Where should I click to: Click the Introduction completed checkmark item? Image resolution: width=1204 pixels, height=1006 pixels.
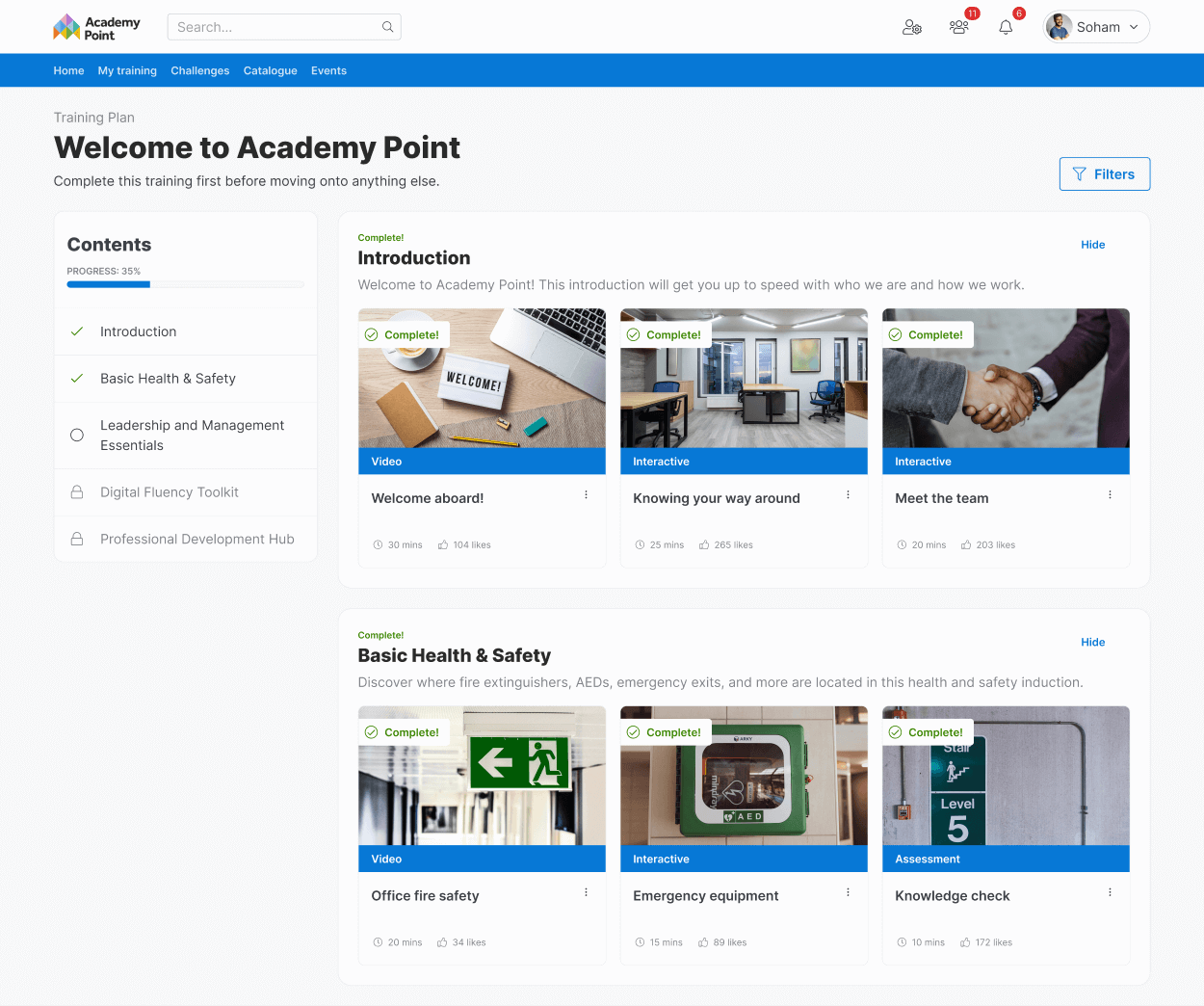tap(186, 331)
